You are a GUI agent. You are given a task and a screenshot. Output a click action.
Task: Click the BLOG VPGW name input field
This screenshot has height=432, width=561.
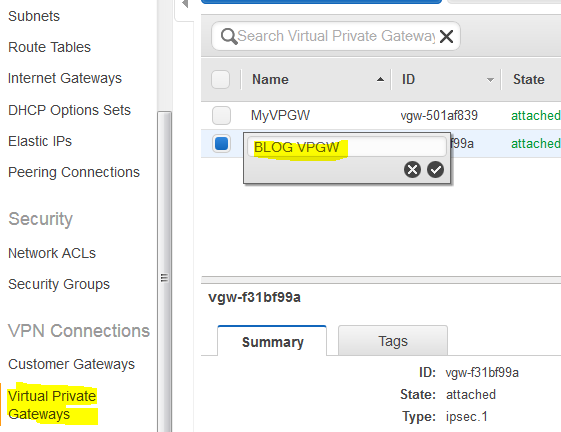347,147
